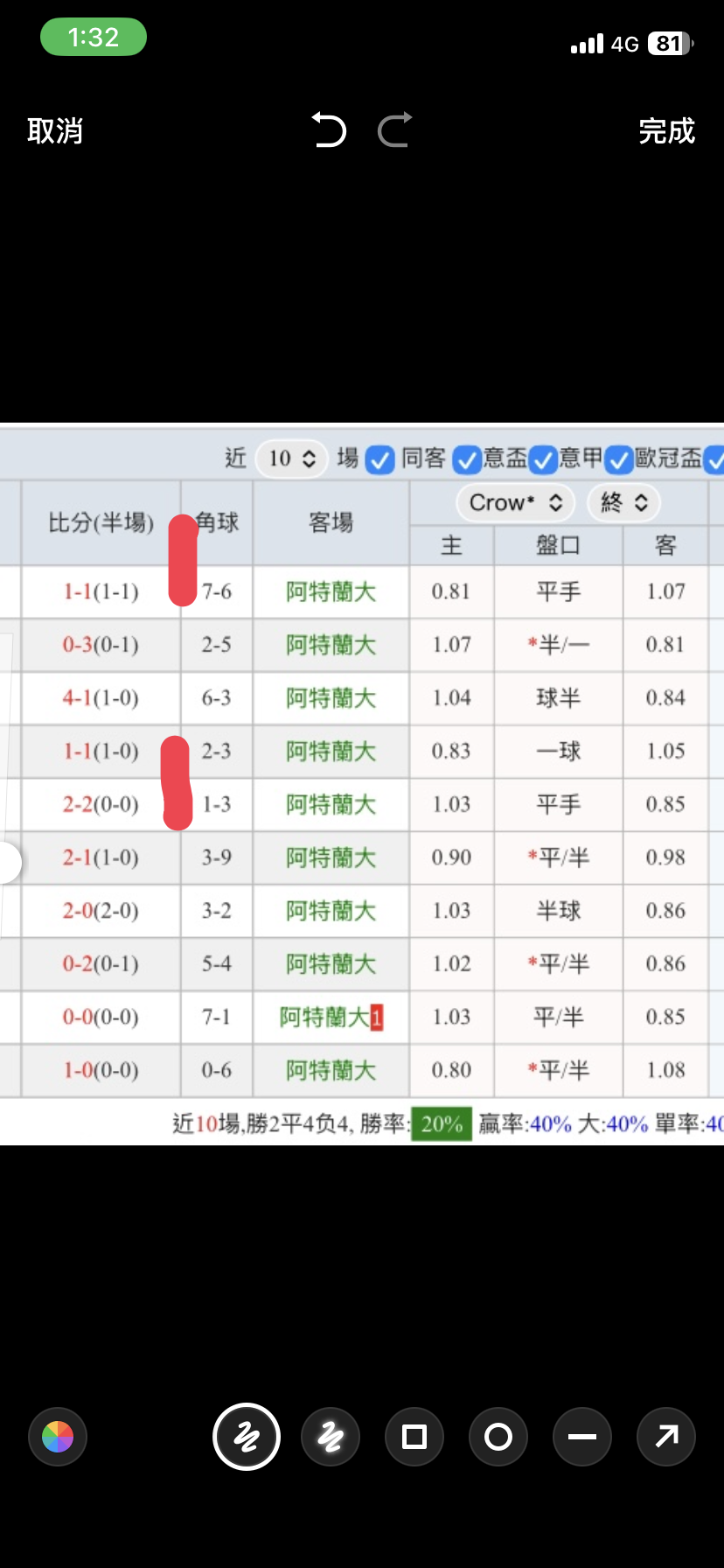Choose the circle shape tool
The image size is (724, 1568).
coord(498,1436)
